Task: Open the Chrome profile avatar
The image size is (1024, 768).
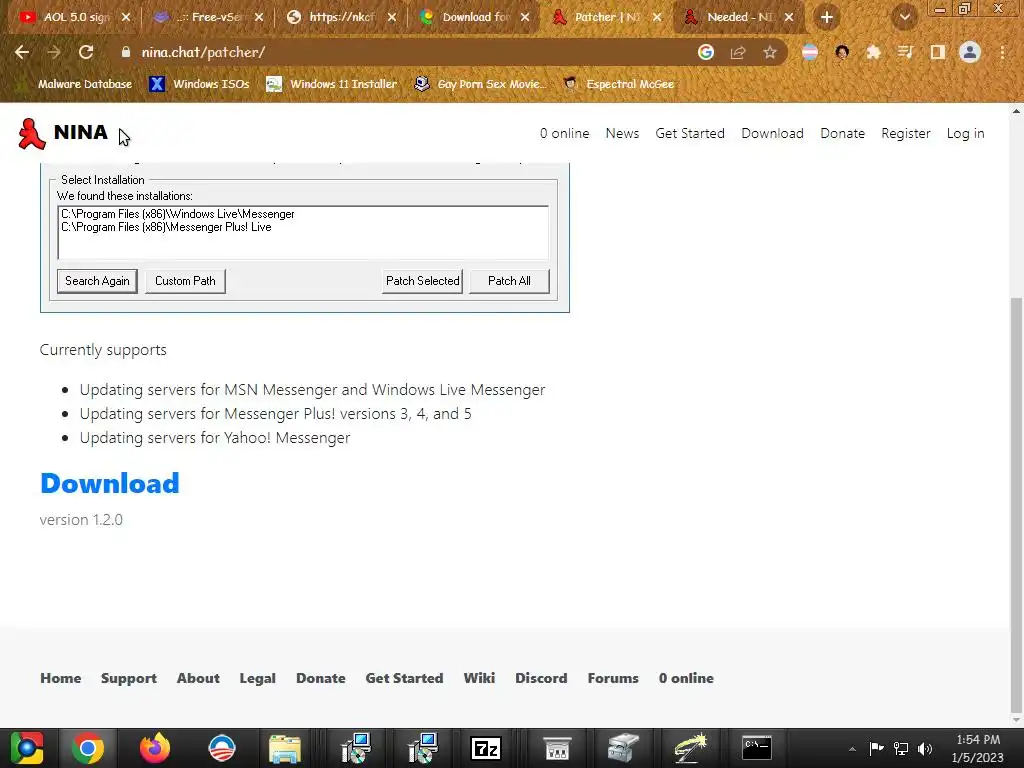Action: point(970,52)
